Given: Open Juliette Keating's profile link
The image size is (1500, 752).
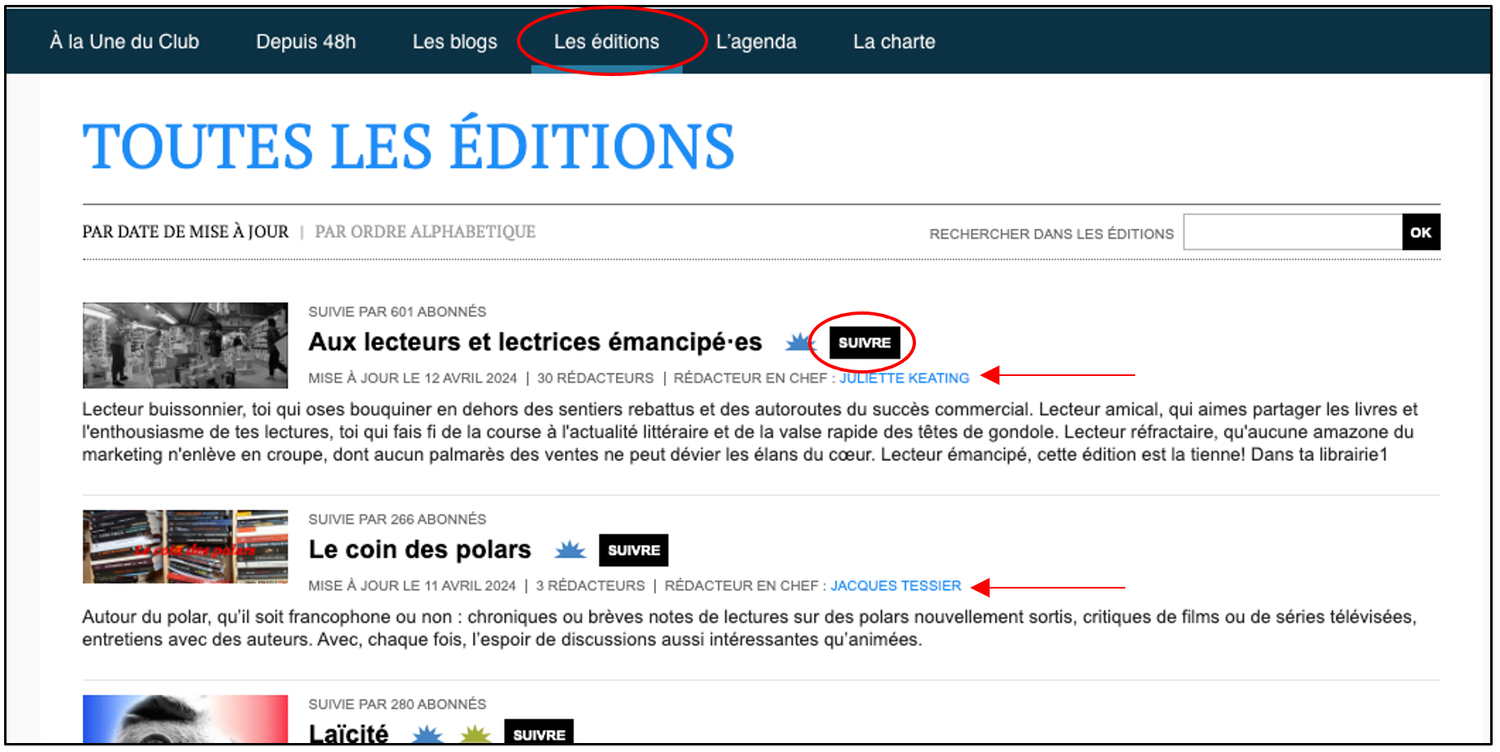Looking at the screenshot, I should tap(905, 378).
